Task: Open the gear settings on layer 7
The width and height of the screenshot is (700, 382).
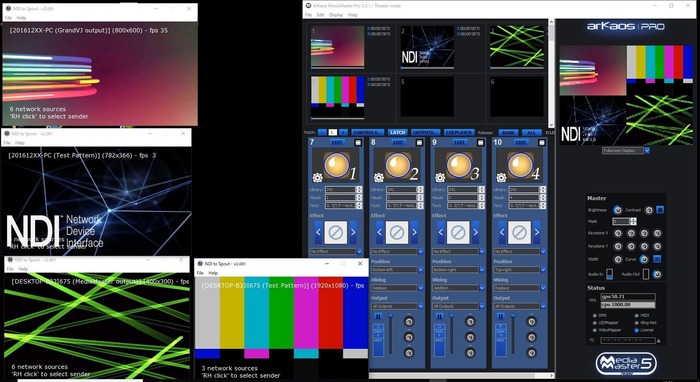Action: pos(317,178)
